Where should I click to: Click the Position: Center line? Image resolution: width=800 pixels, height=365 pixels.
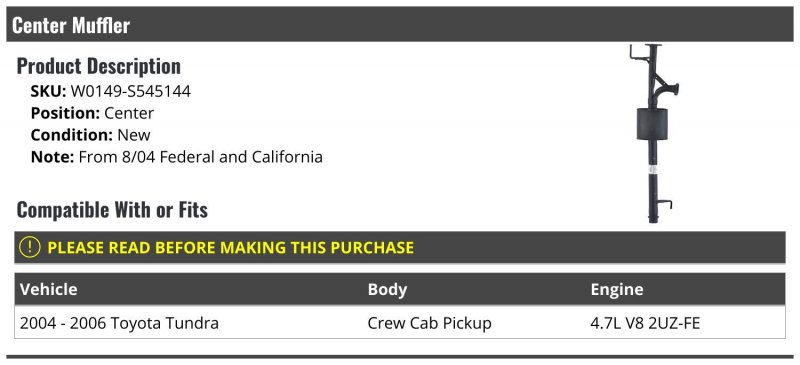coord(92,113)
